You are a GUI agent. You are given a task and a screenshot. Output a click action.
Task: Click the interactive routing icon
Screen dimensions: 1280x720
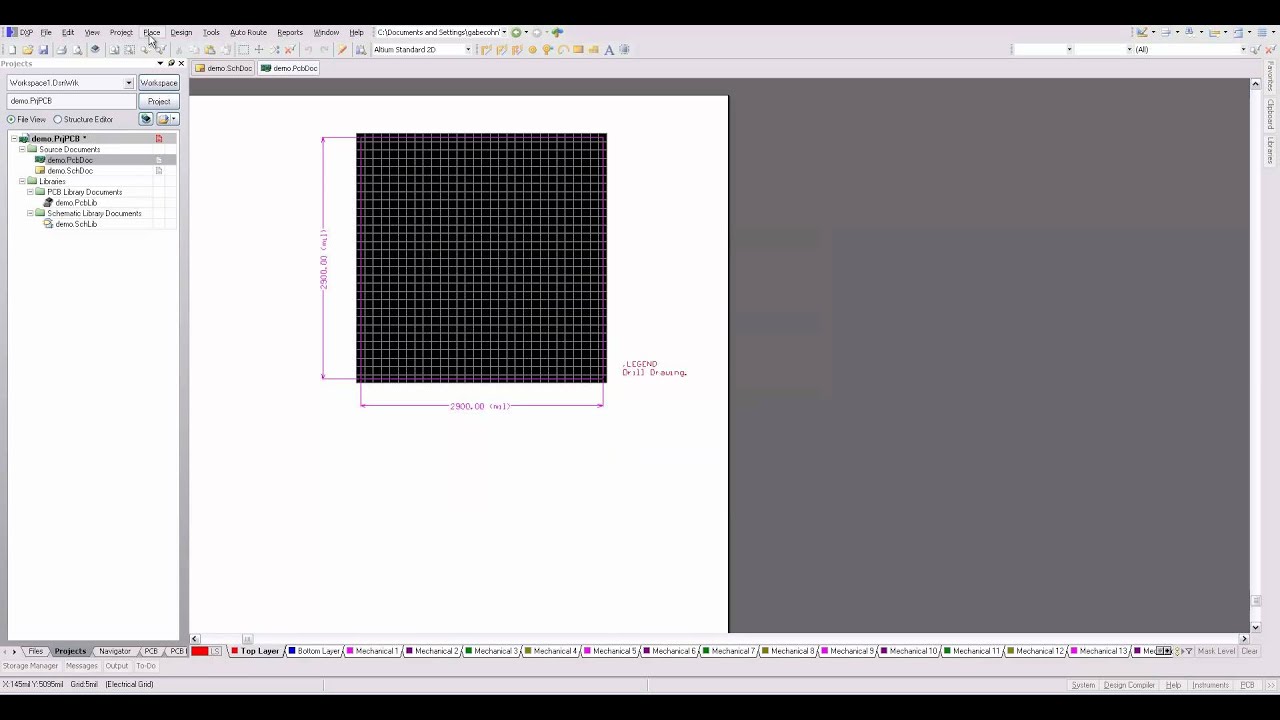(x=485, y=49)
